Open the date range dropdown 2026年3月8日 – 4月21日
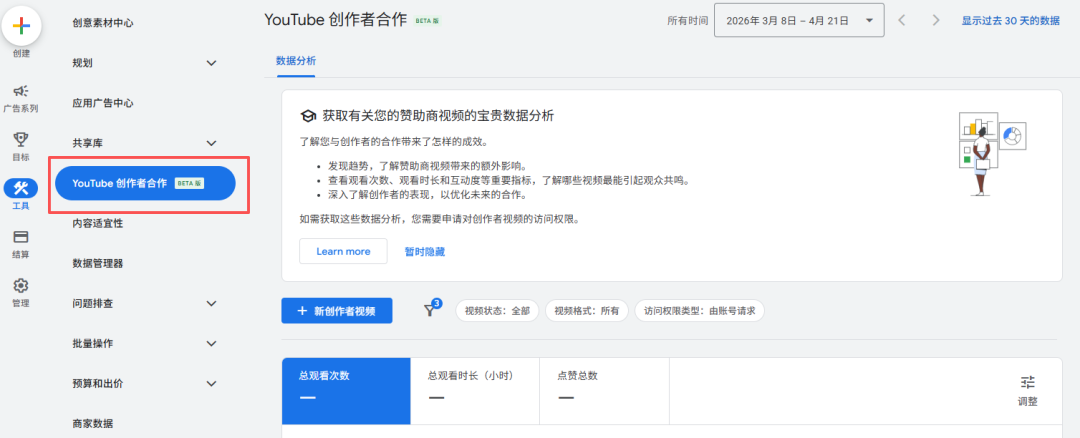The width and height of the screenshot is (1080, 438). pyautogui.click(x=800, y=21)
